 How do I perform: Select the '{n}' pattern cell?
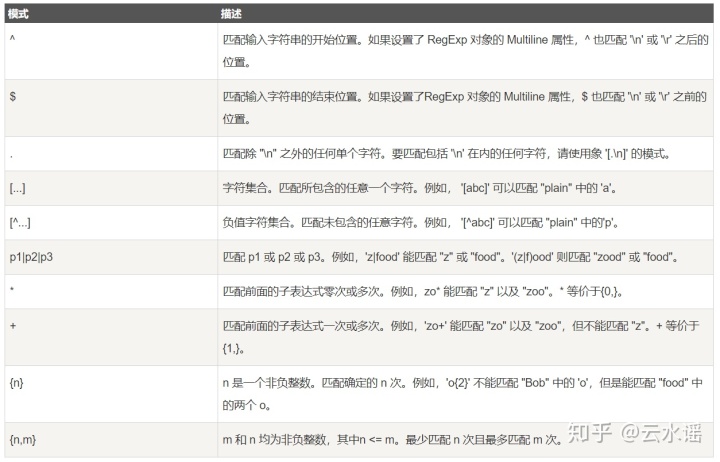tap(111, 394)
